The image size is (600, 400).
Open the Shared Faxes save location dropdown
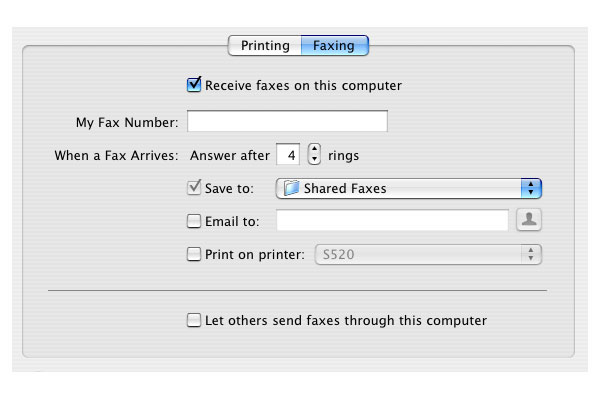408,188
